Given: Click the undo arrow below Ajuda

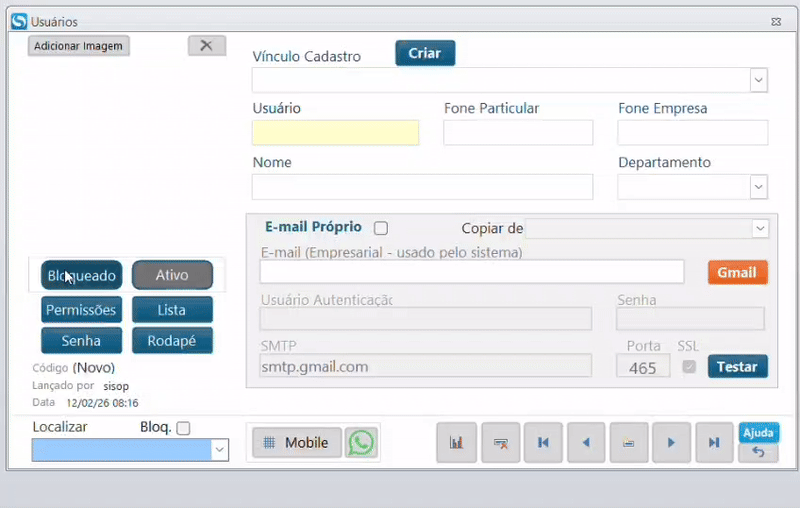Looking at the screenshot, I should 758,452.
